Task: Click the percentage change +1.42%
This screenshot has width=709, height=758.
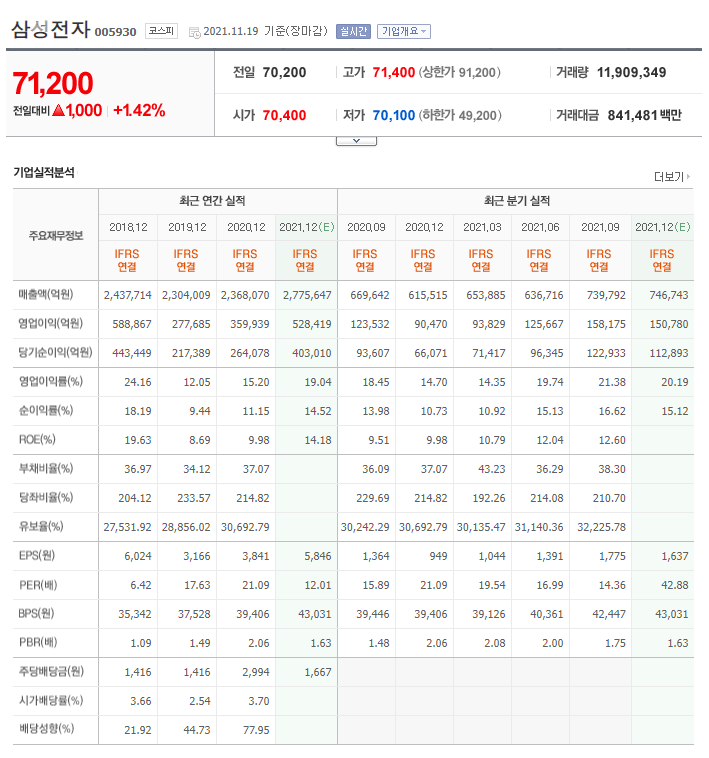Action: coord(139,111)
